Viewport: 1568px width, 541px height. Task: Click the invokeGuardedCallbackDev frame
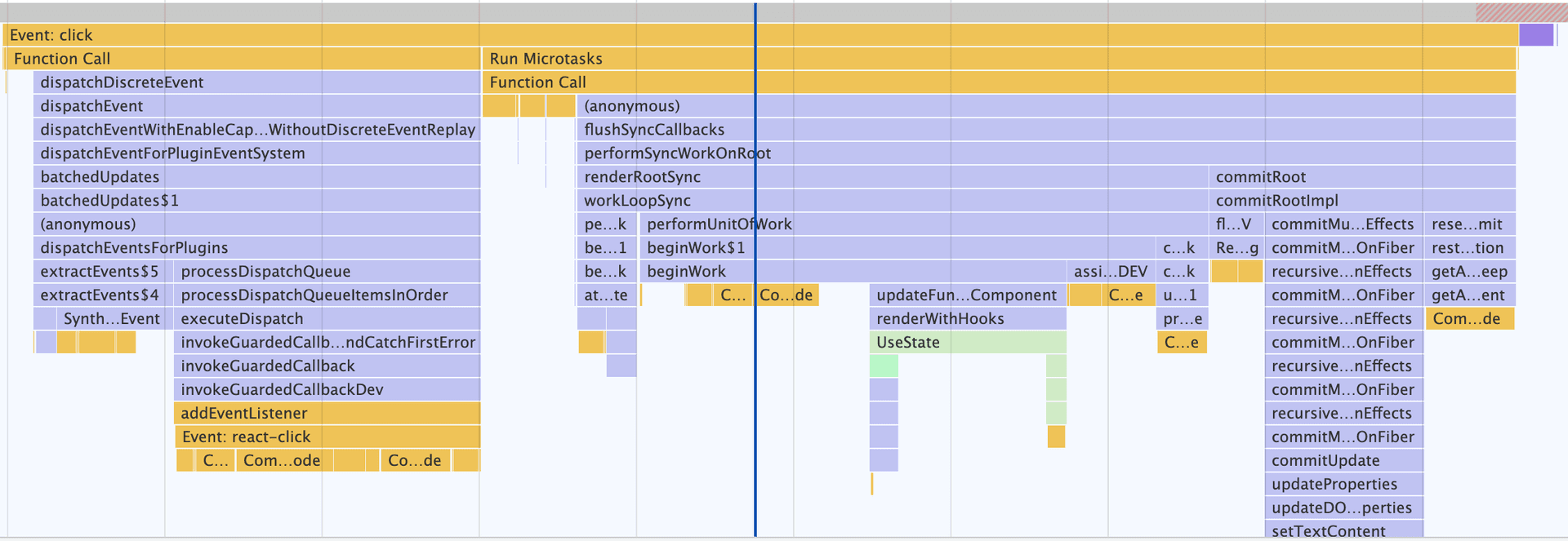(327, 390)
